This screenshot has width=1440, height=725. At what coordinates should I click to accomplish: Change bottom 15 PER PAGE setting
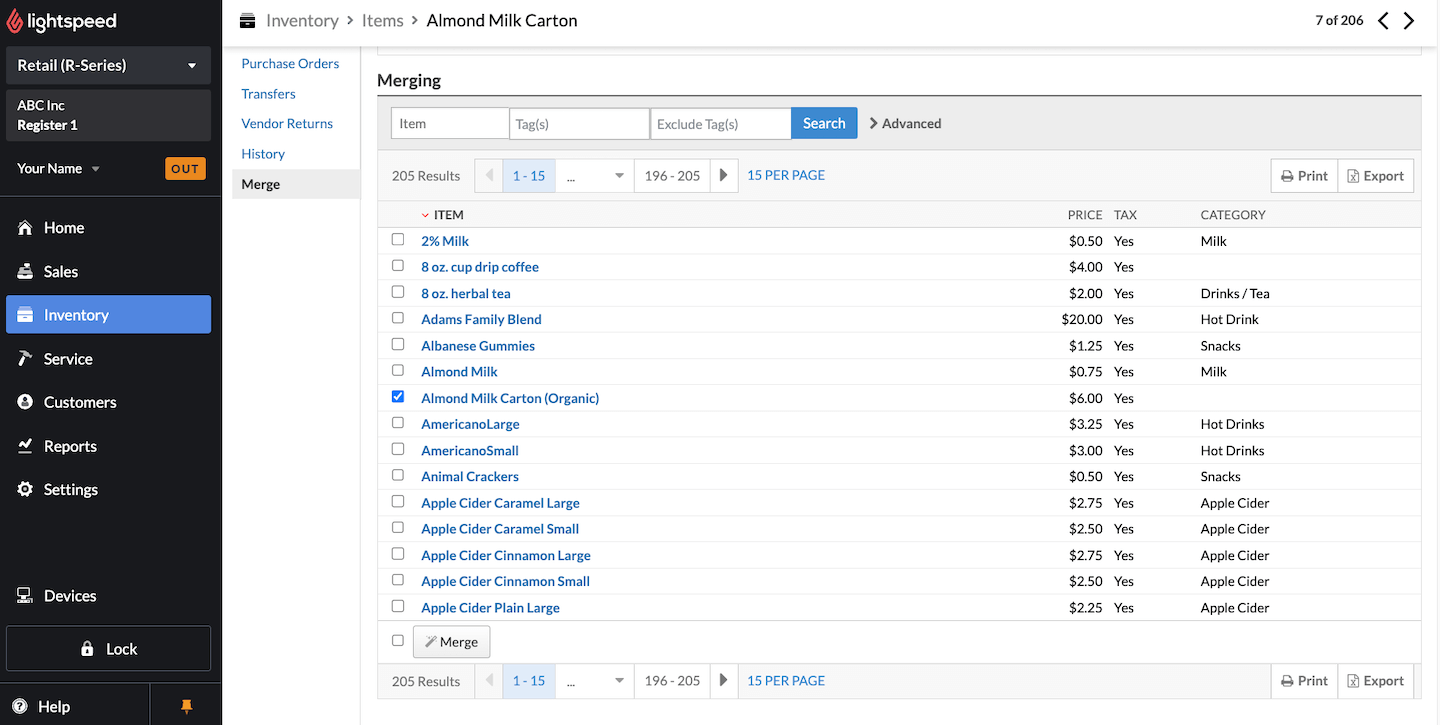[x=786, y=681]
